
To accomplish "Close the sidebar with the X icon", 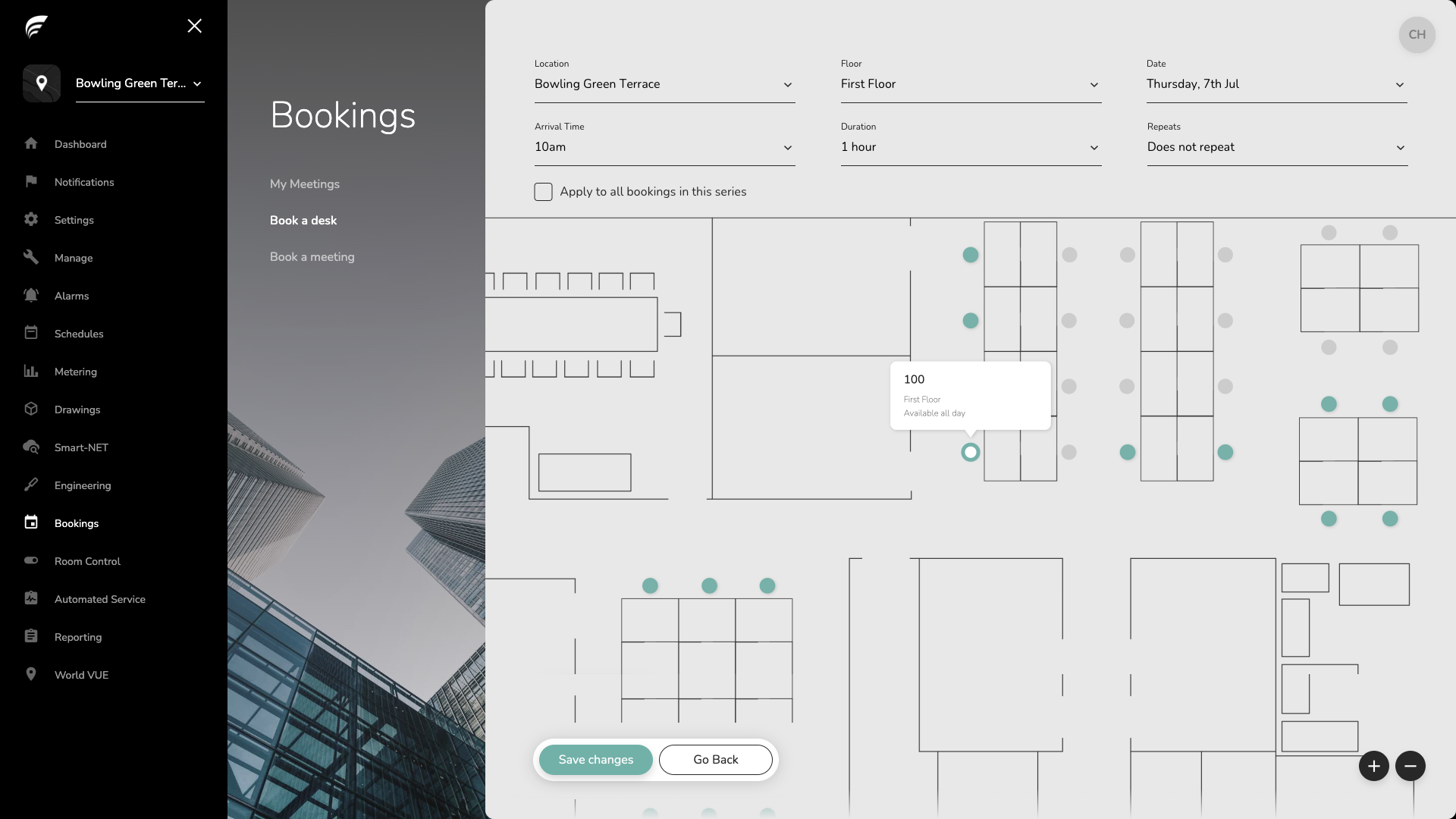I will coord(195,26).
